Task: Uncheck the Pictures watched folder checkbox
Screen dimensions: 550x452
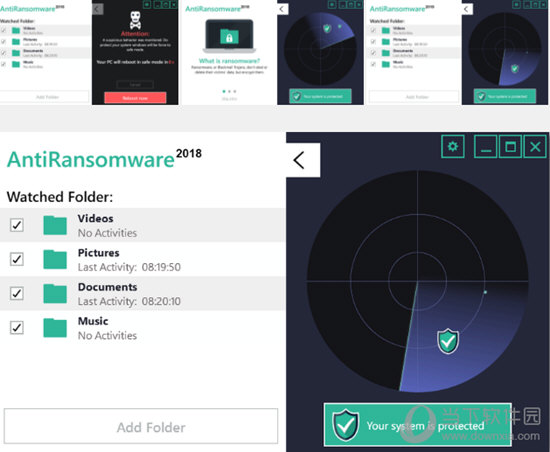Action: 17,259
